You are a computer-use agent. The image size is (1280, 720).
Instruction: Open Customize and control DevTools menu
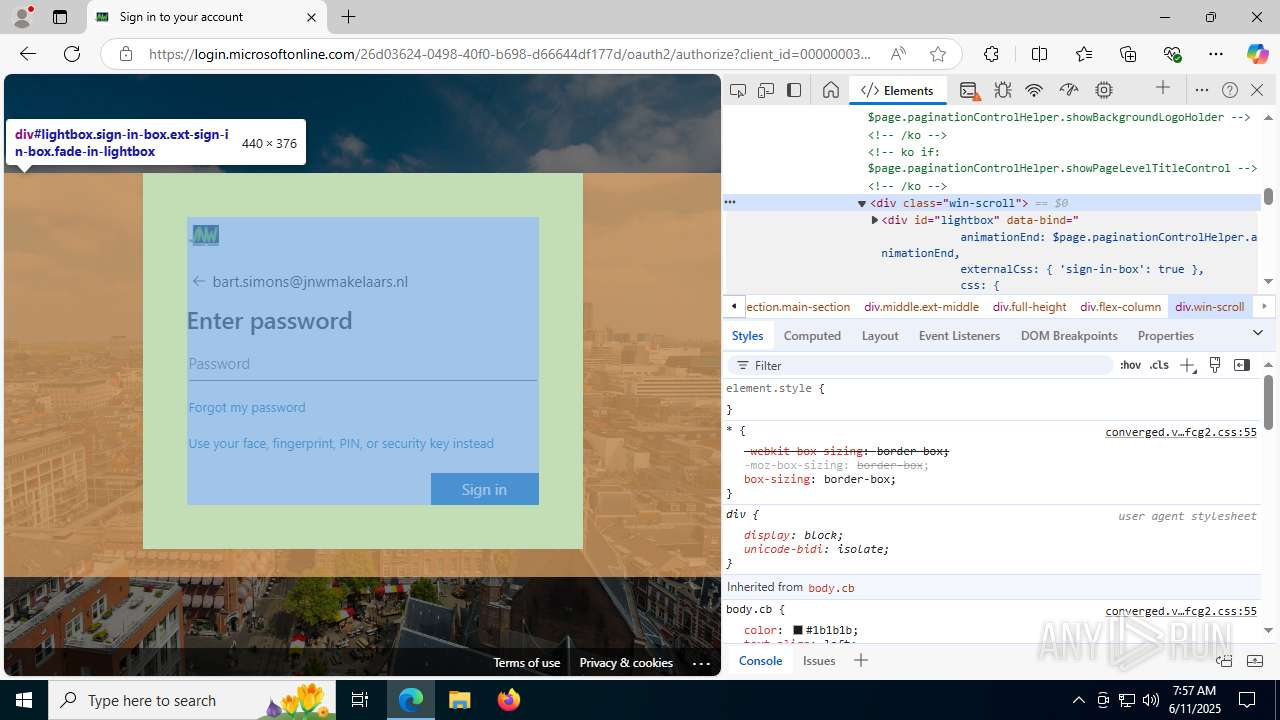pyautogui.click(x=1202, y=90)
